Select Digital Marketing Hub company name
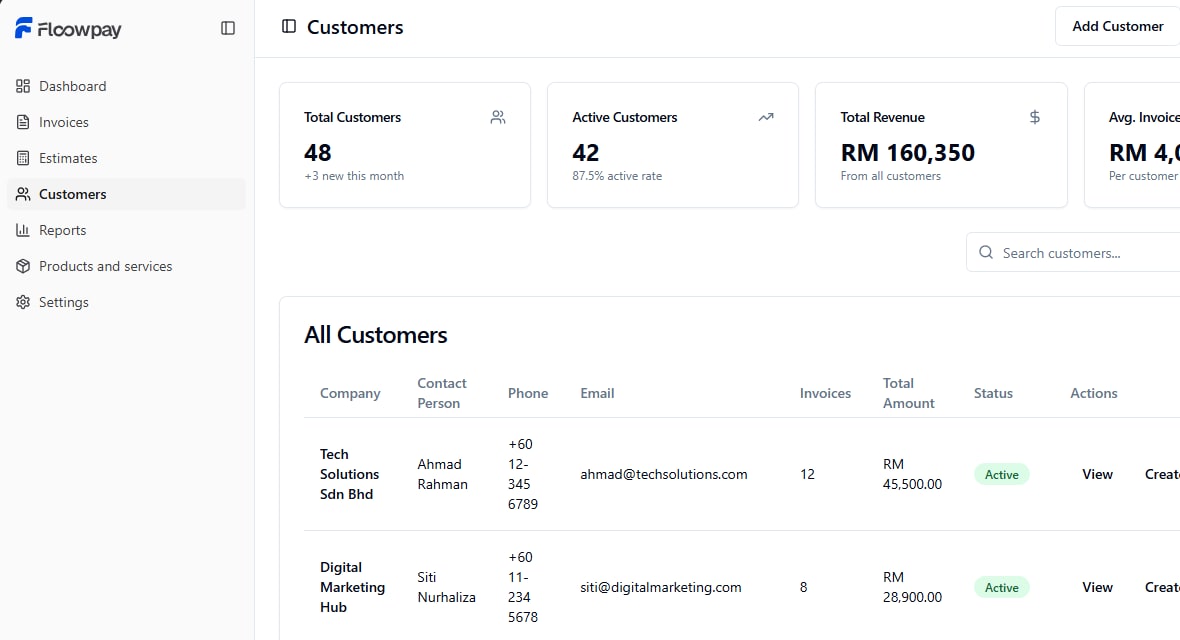The width and height of the screenshot is (1180, 640). 352,587
